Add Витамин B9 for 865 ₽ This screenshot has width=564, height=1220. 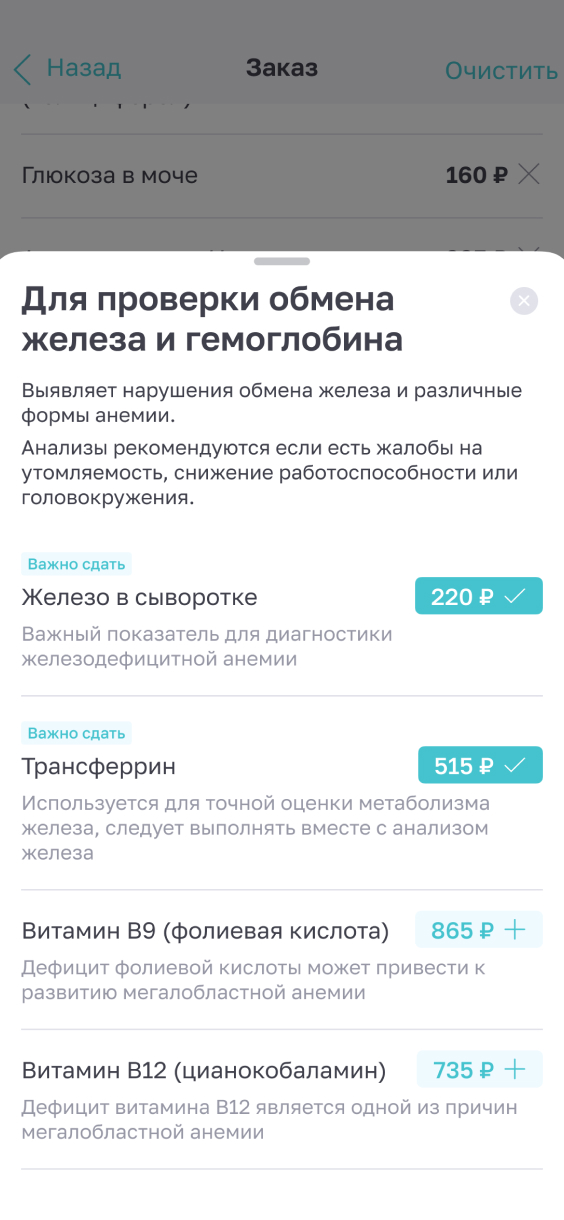[479, 930]
